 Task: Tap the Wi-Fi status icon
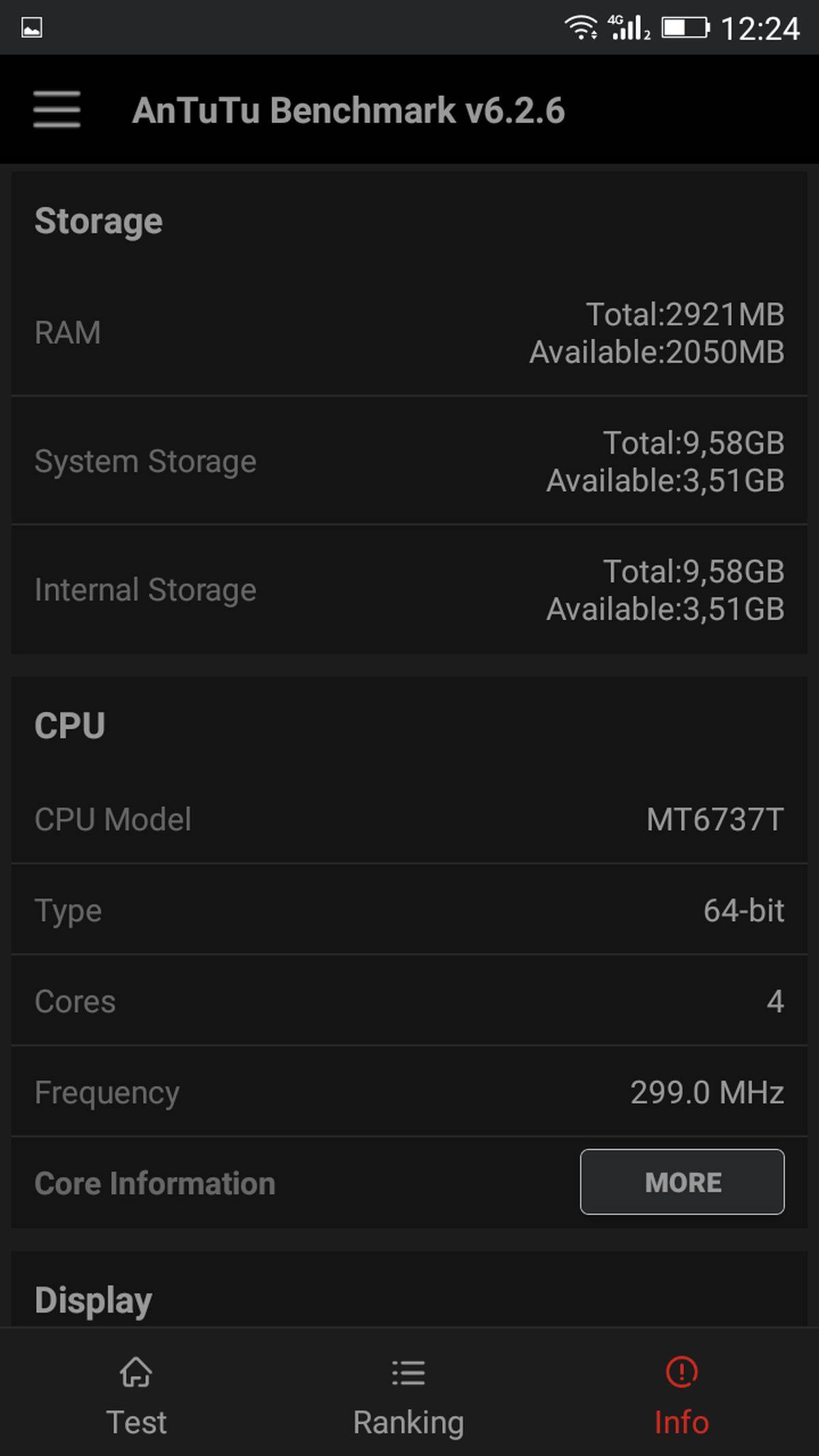click(580, 28)
